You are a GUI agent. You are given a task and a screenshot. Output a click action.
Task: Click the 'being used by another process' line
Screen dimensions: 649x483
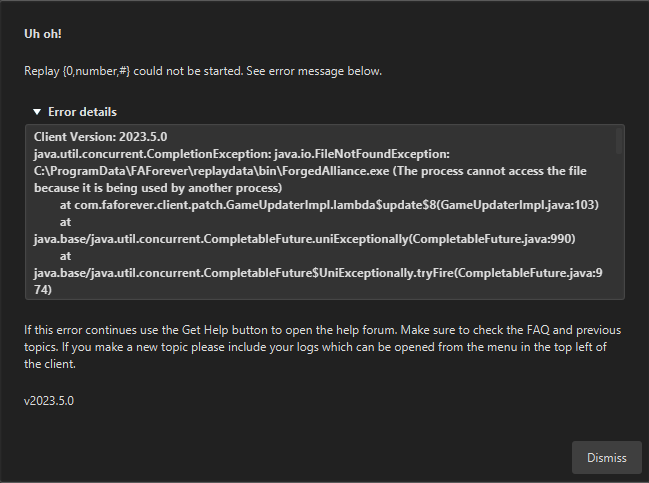158,188
